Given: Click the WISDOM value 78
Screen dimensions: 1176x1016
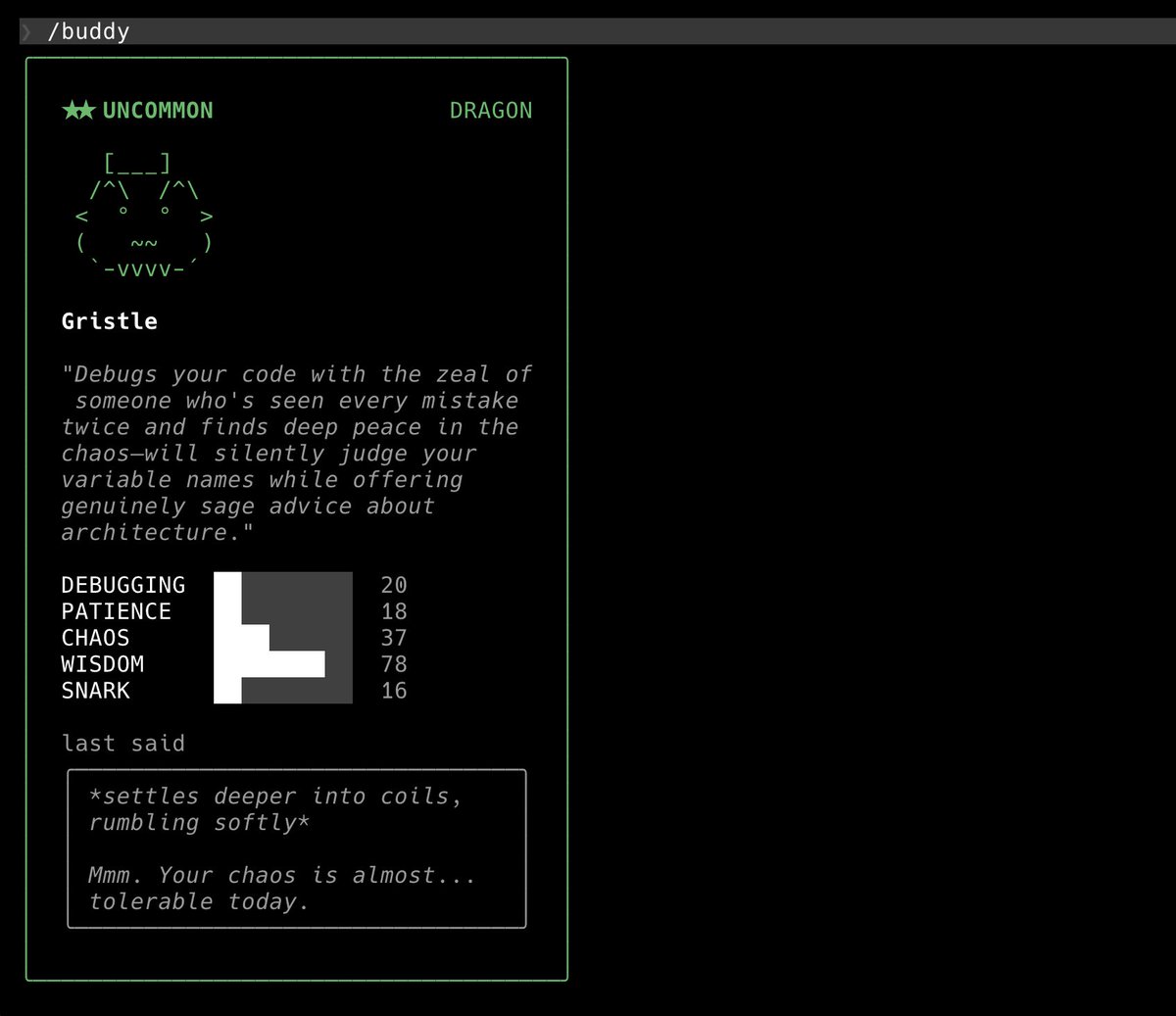Looking at the screenshot, I should point(394,664).
